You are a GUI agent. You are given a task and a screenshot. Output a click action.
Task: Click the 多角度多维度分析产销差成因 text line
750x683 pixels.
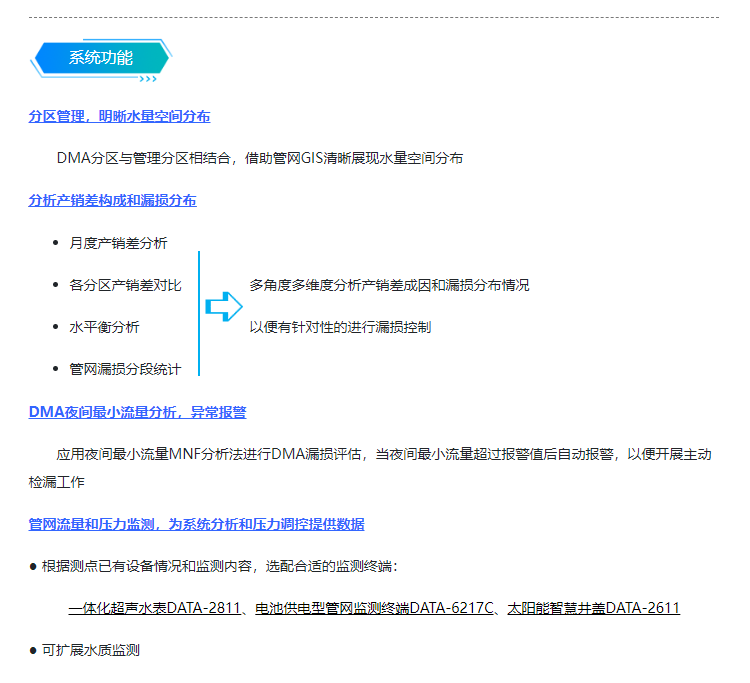389,285
